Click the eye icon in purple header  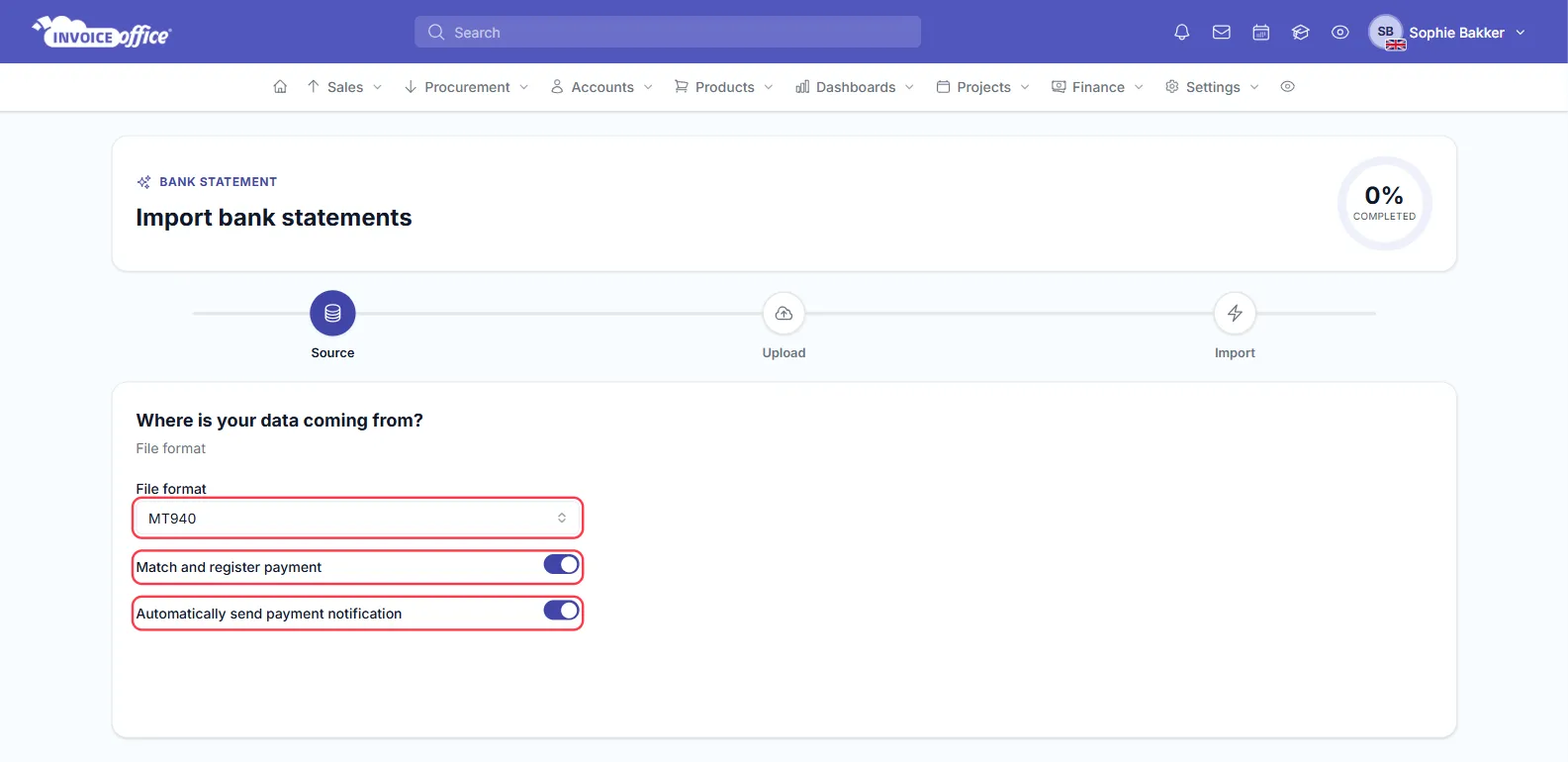1339,33
